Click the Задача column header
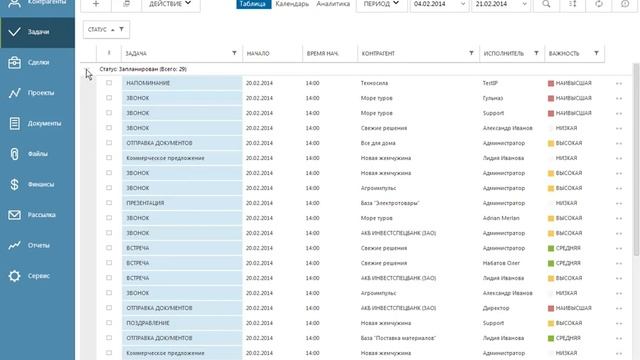 (136, 53)
